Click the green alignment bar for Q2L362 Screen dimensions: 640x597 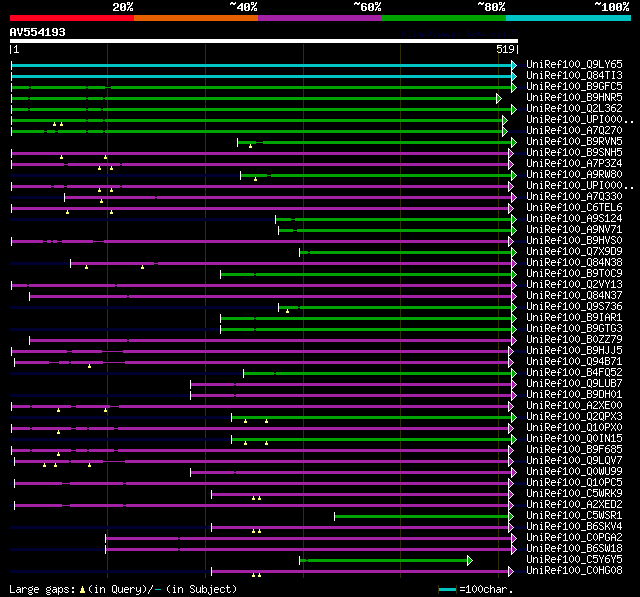point(300,109)
